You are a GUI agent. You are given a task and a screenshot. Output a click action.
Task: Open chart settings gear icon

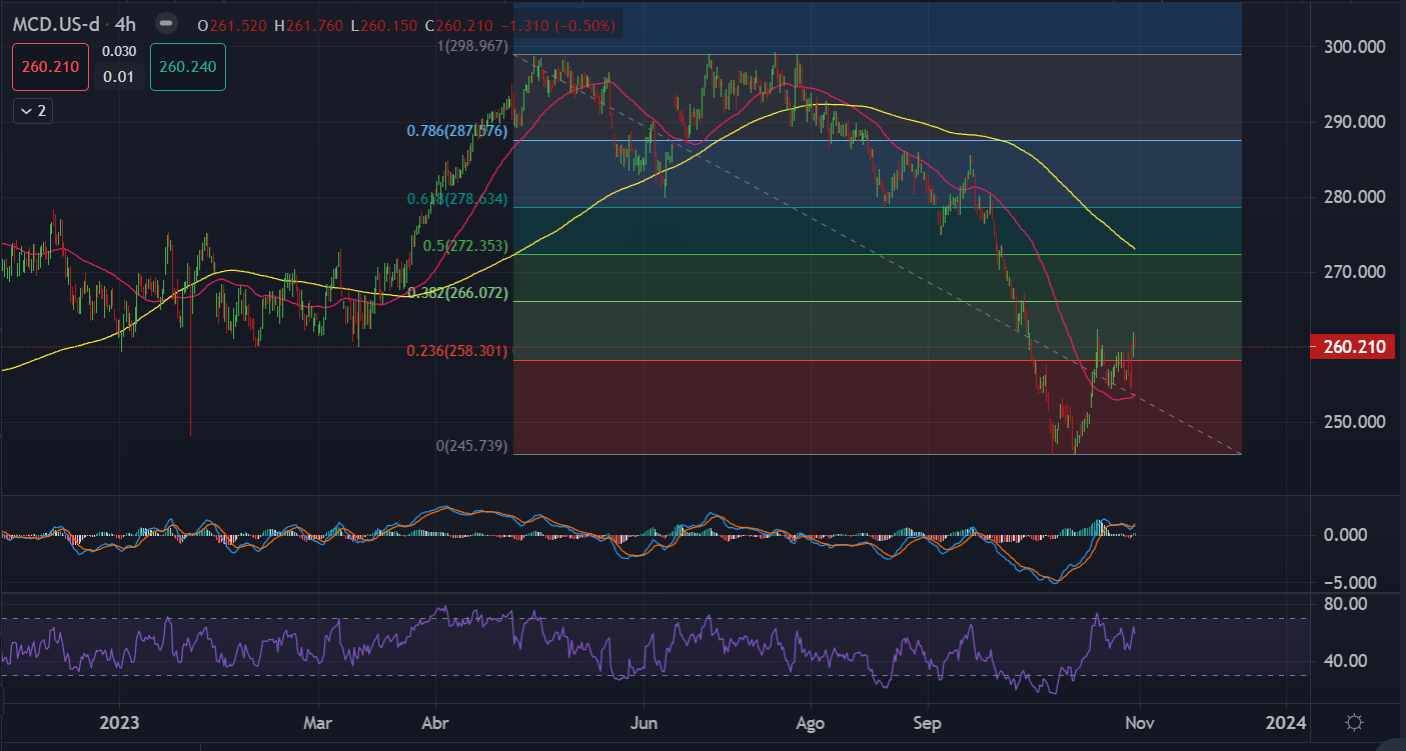click(1354, 722)
